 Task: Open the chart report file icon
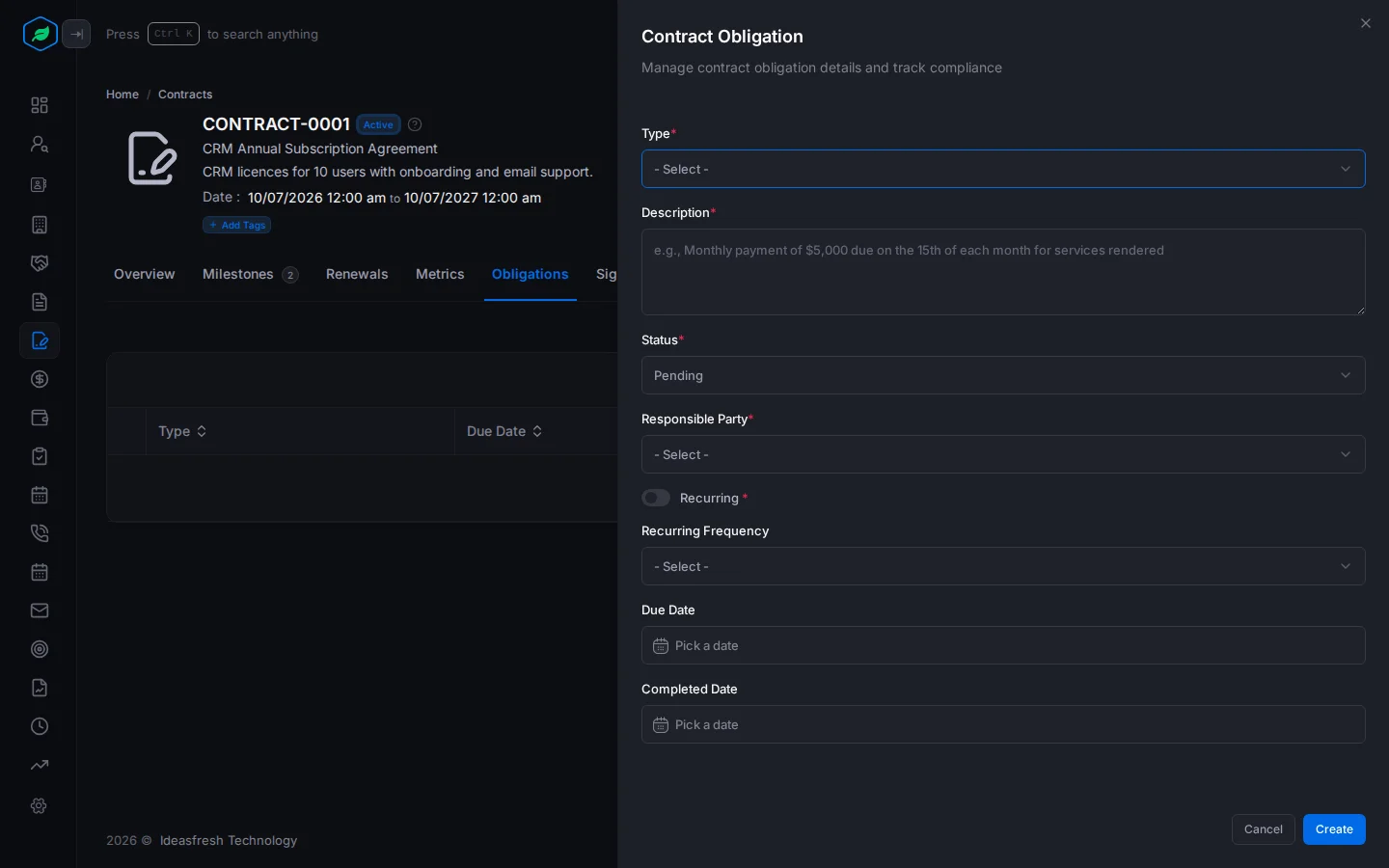[40, 688]
